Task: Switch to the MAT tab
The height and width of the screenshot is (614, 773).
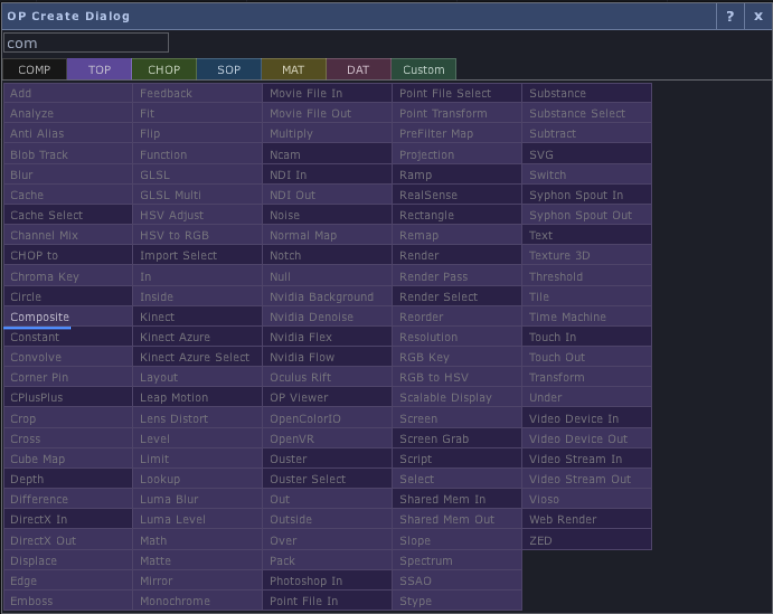Action: click(x=293, y=70)
